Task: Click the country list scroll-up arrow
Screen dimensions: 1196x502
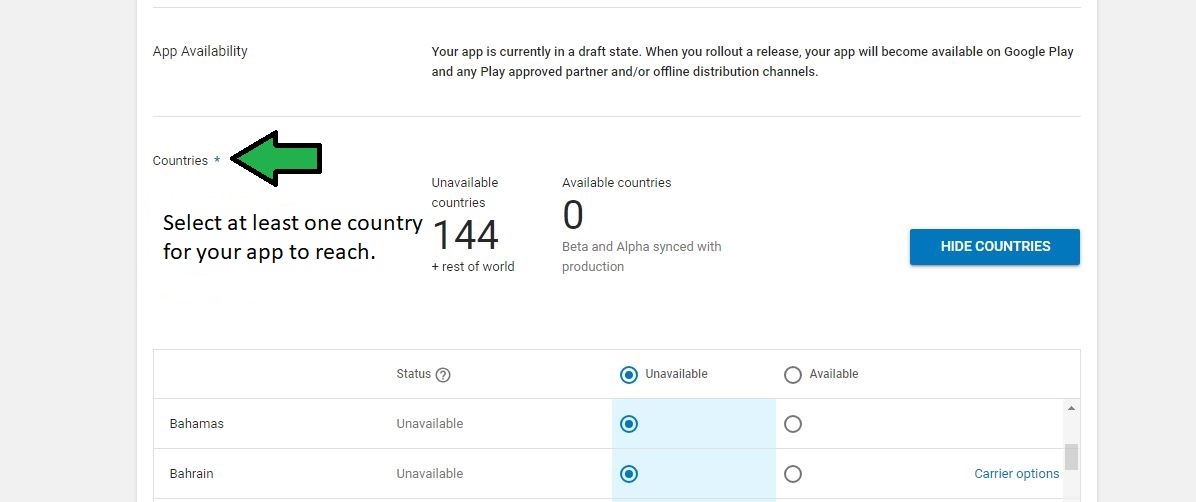Action: pyautogui.click(x=1071, y=409)
